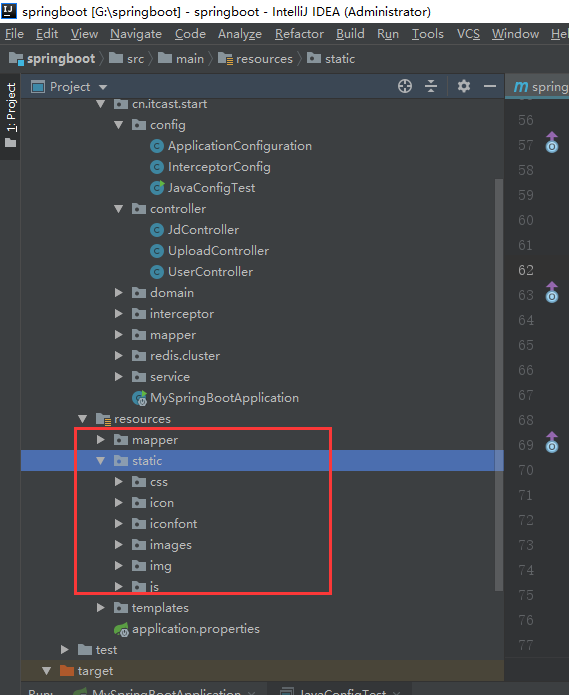This screenshot has width=569, height=695.
Task: Open the Refactor menu
Action: pos(299,34)
